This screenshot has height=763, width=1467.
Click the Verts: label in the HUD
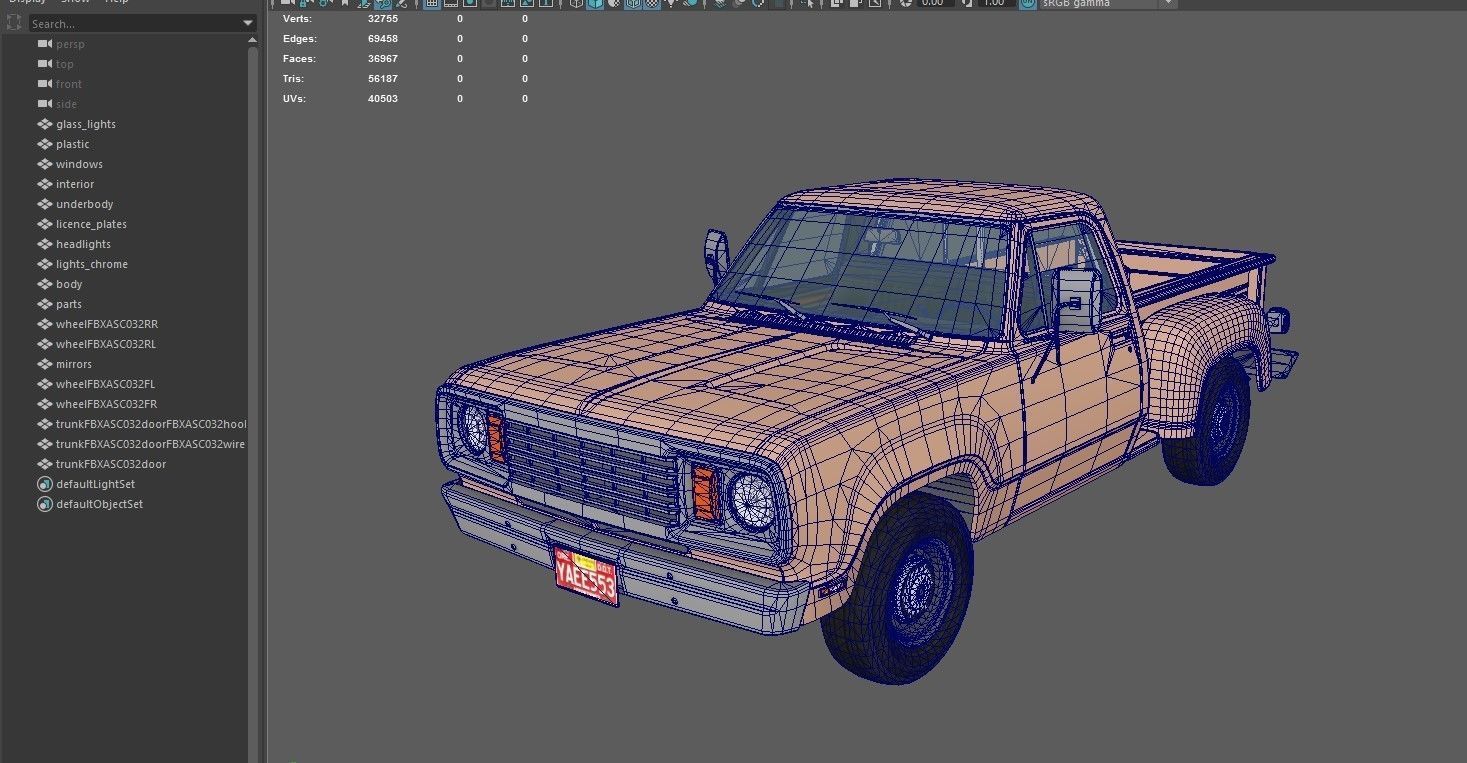click(297, 18)
